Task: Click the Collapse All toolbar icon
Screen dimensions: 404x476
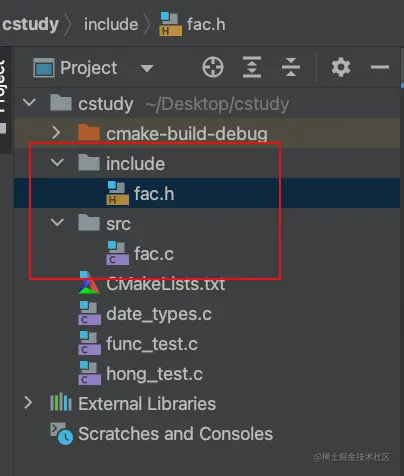Action: pos(291,67)
